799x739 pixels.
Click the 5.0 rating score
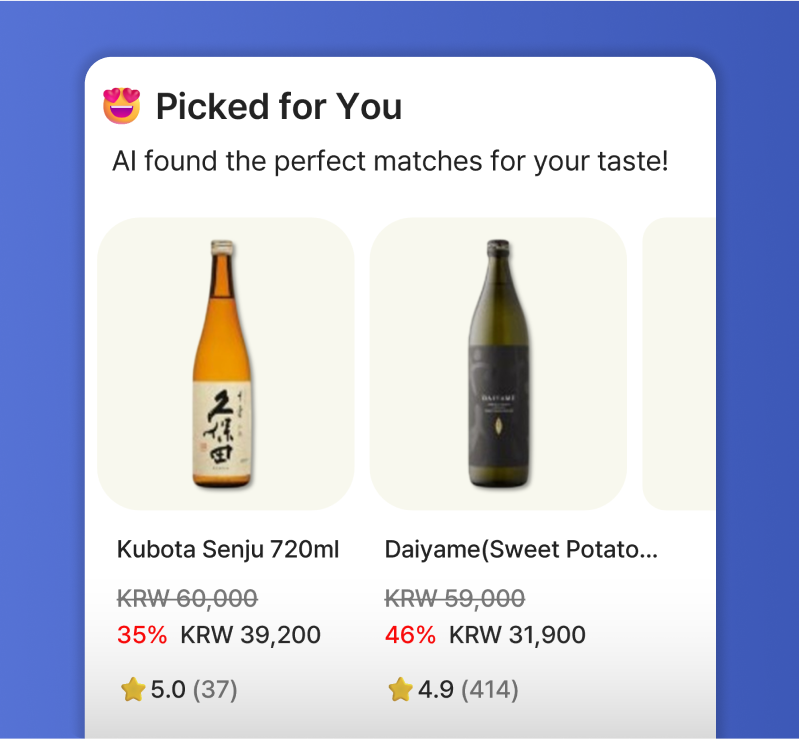168,689
